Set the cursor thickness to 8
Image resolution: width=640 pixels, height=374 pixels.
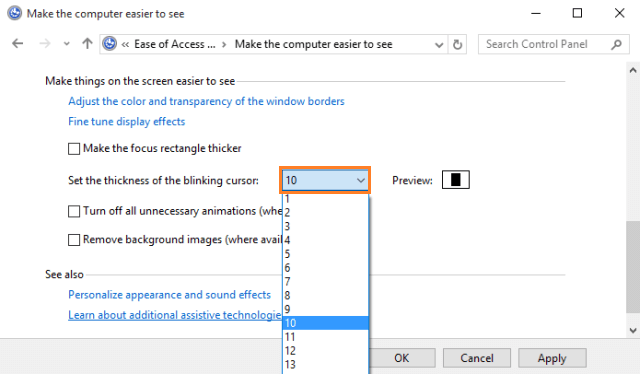click(x=325, y=296)
